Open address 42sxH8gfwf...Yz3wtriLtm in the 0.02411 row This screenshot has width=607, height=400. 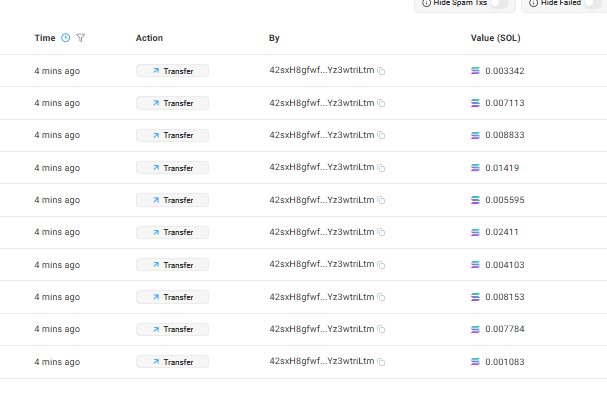322,232
